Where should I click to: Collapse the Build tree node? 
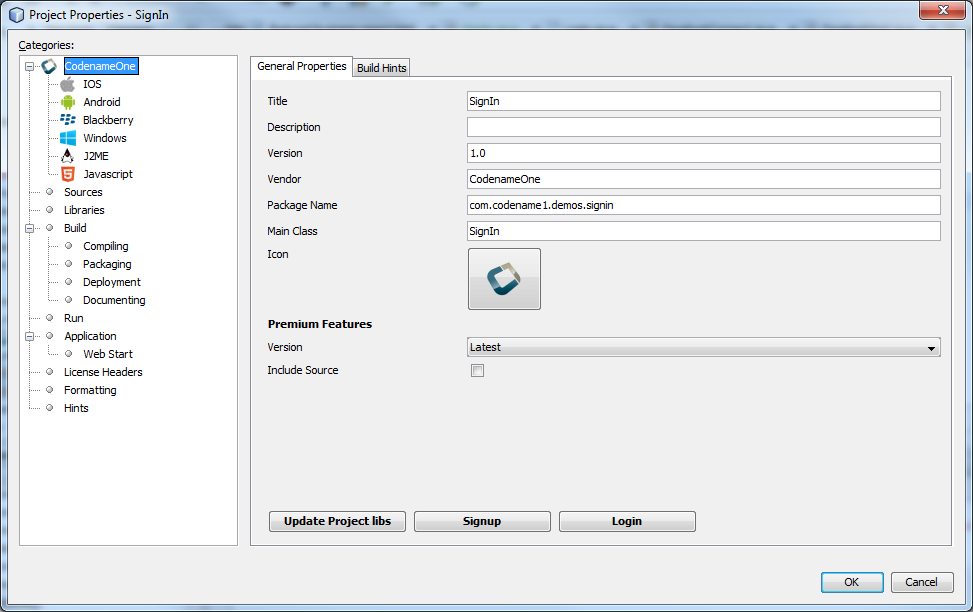tap(29, 228)
